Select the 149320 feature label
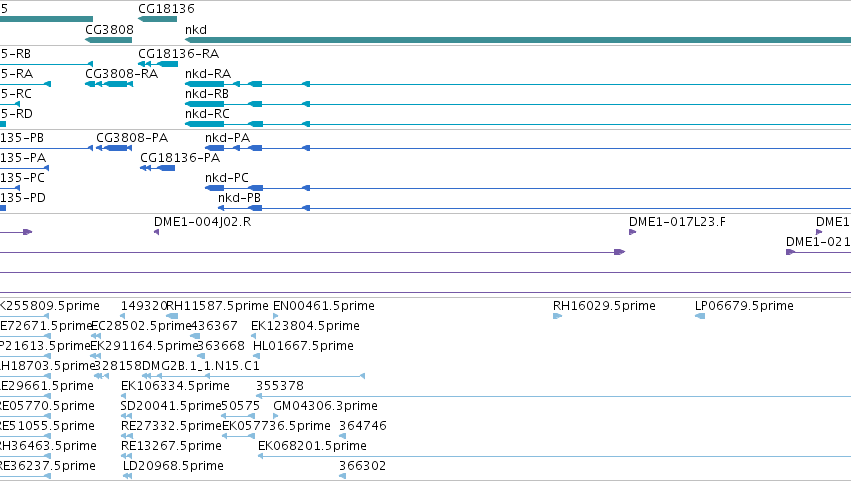The height and width of the screenshot is (481, 851). click(144, 306)
